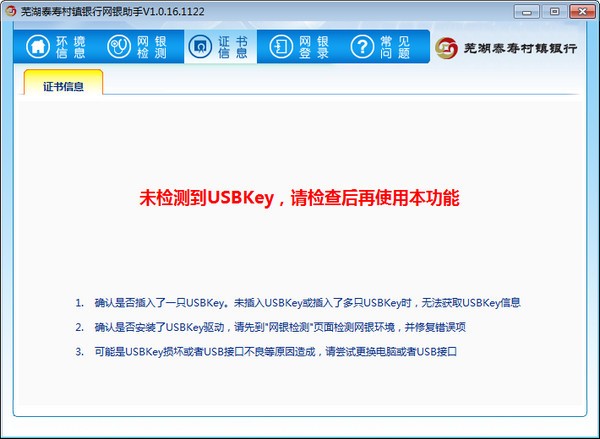Go to the 网银登录 section label
This screenshot has width=600, height=439.
[x=314, y=47]
